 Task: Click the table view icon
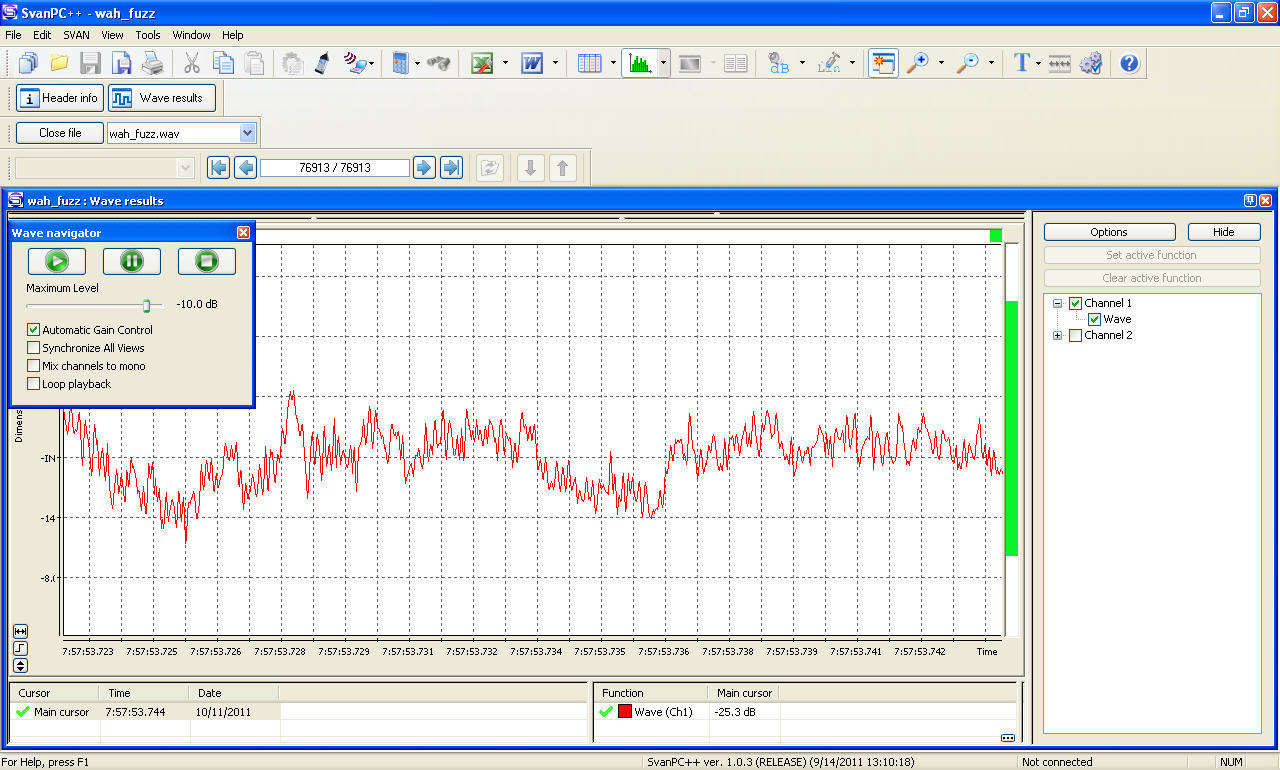click(x=589, y=63)
